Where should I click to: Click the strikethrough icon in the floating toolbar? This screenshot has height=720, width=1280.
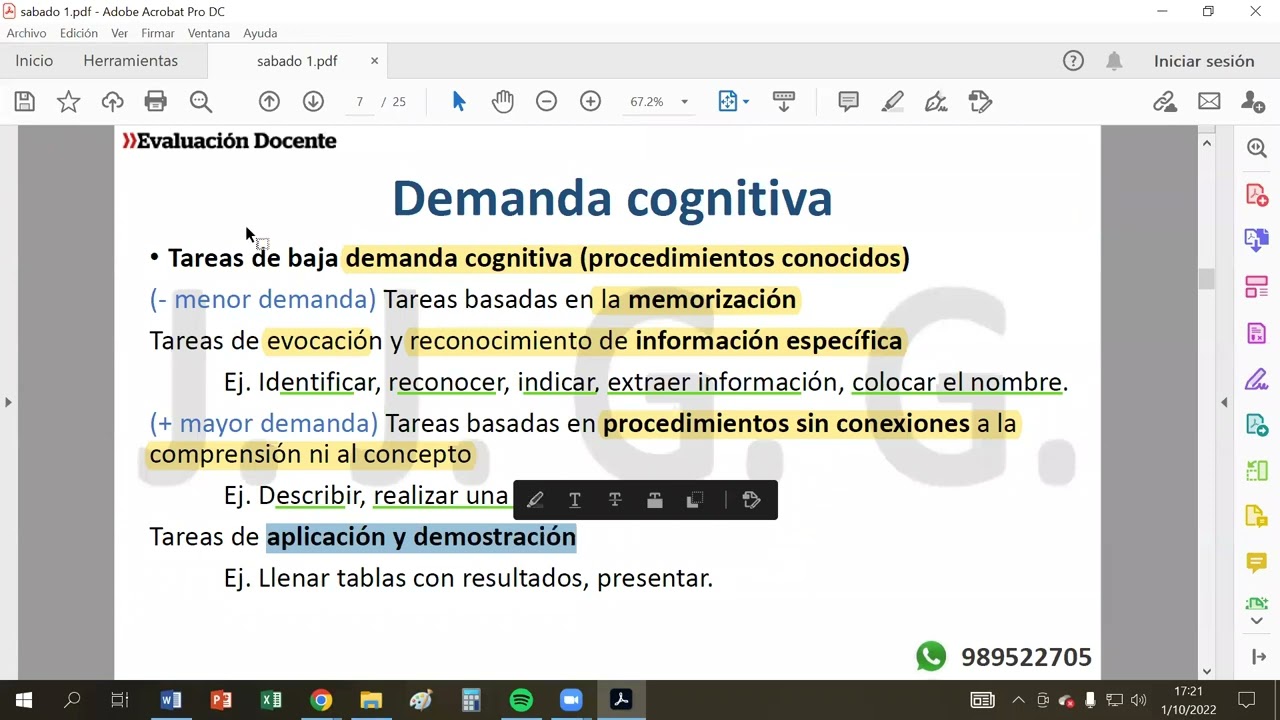pyautogui.click(x=615, y=500)
